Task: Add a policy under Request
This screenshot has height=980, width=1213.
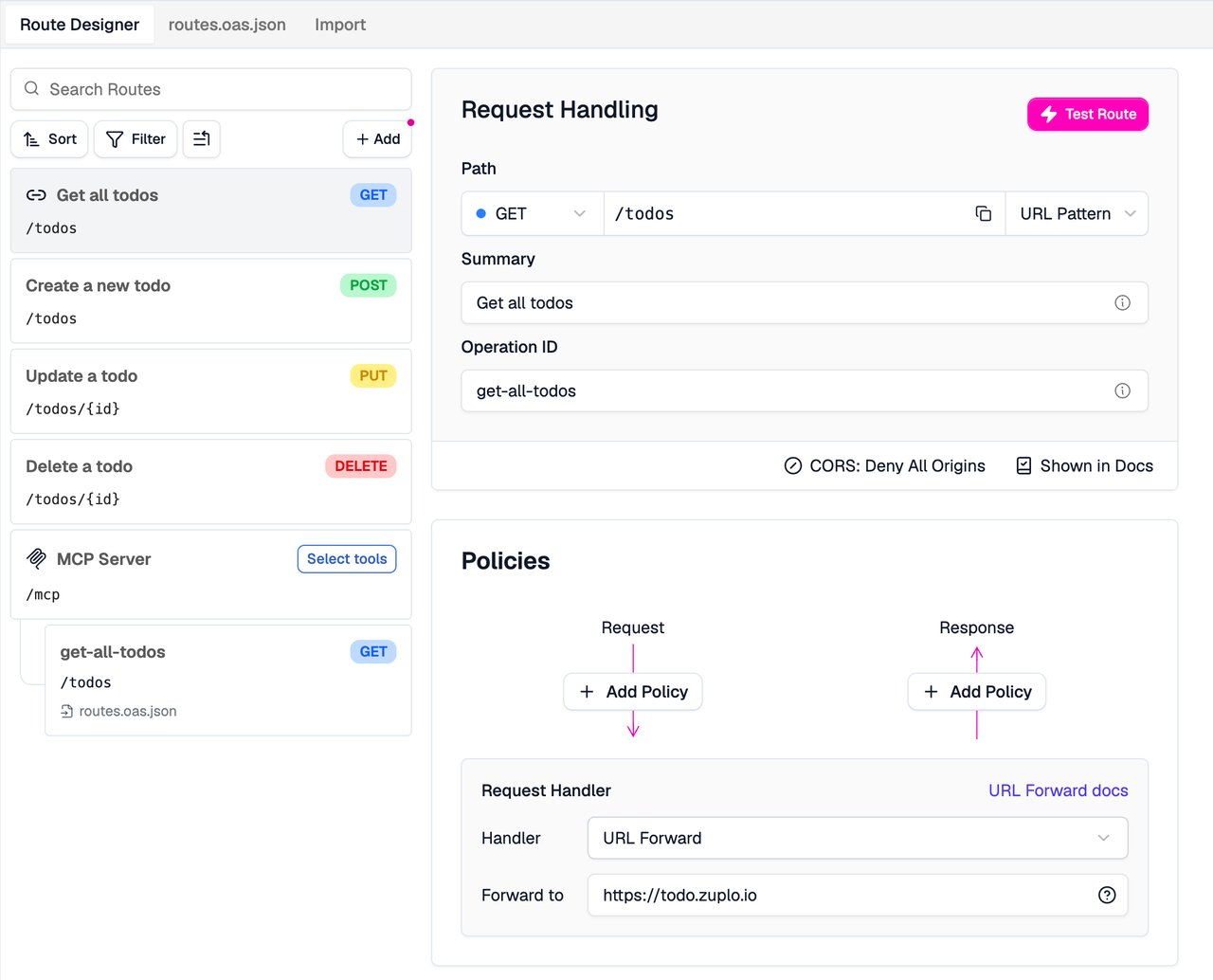Action: tap(633, 692)
